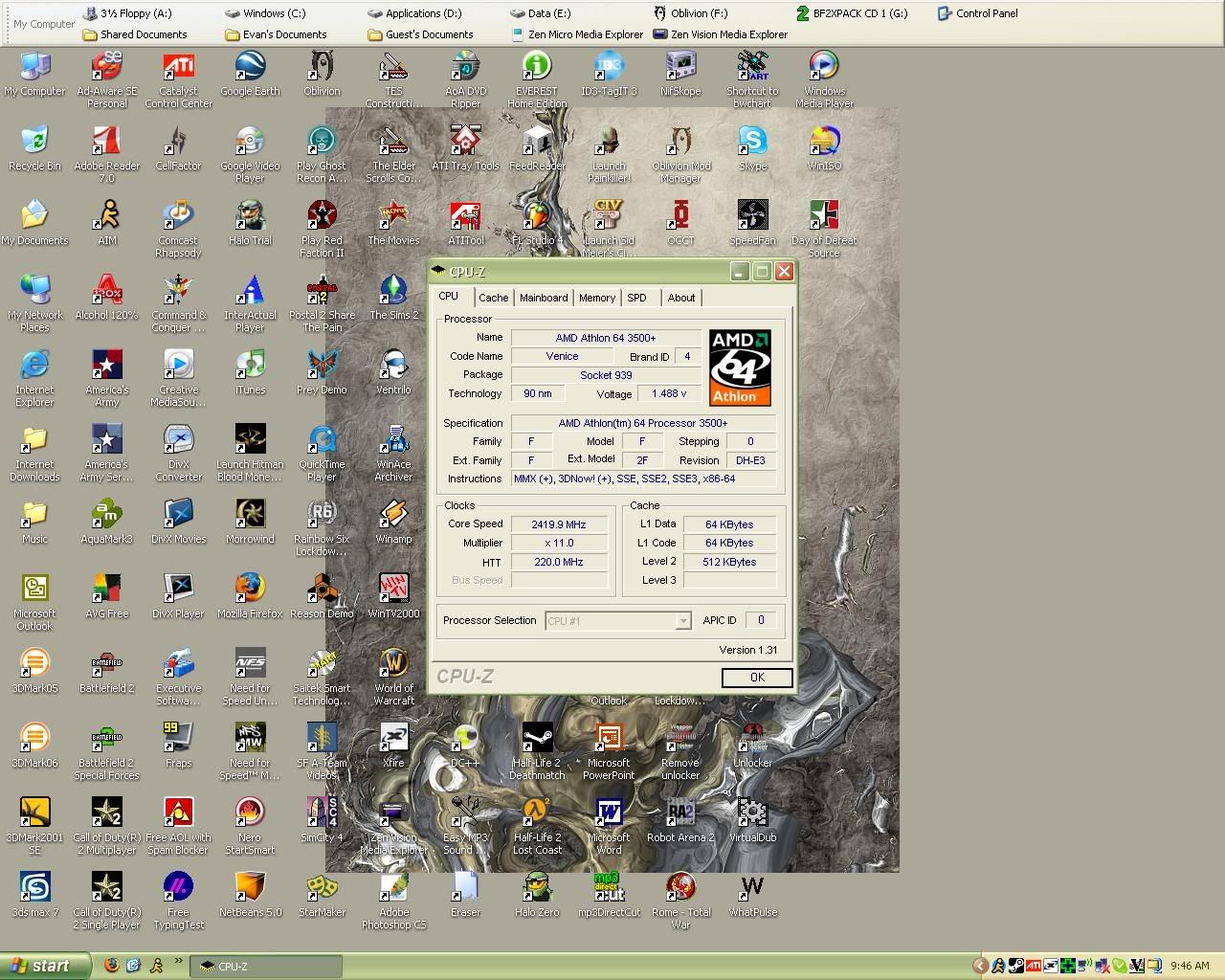Open the Memory tab in CPU-Z
The height and width of the screenshot is (980, 1225).
[x=597, y=298]
